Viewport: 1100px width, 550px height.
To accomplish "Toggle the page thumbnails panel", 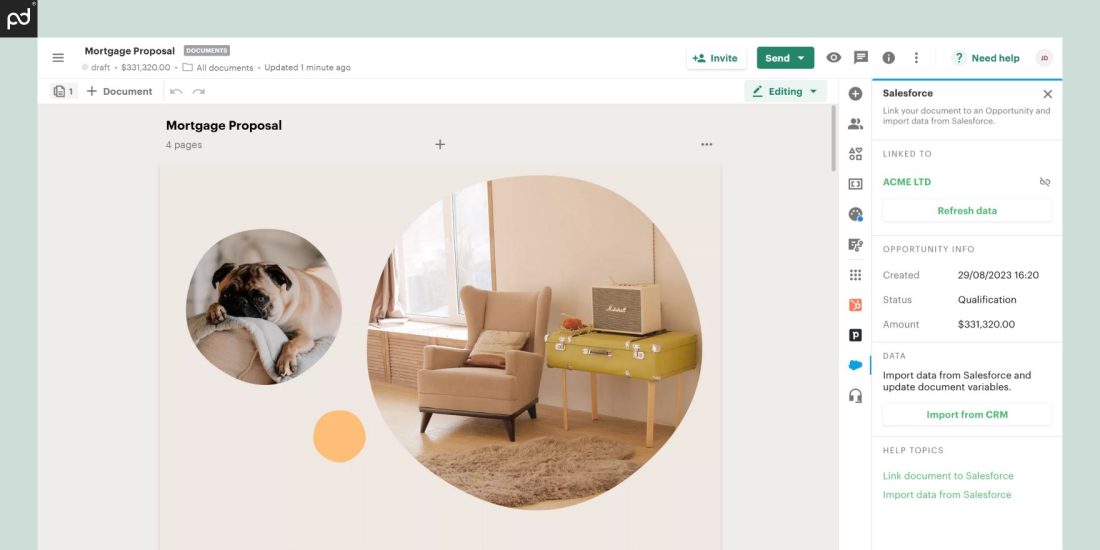I will point(64,91).
